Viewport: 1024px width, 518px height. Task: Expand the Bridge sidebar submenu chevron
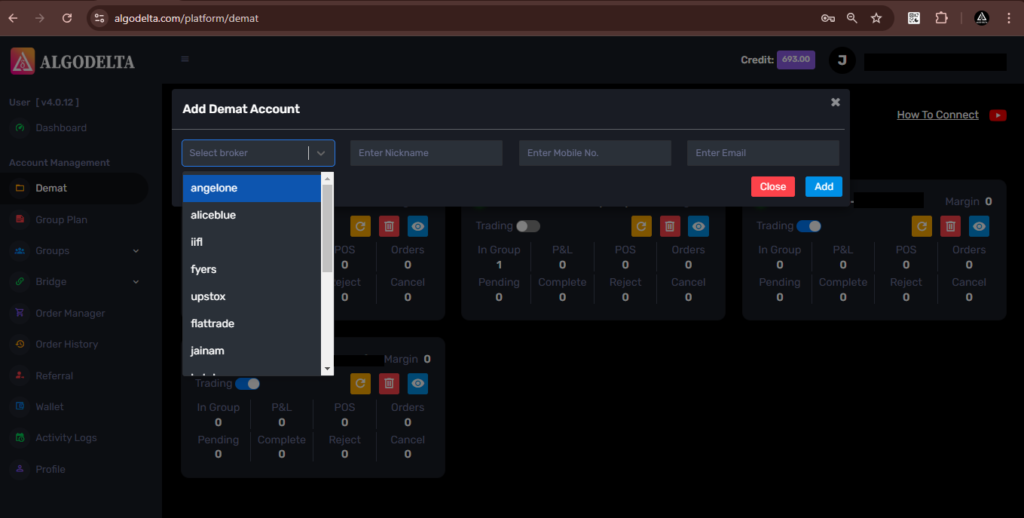pos(136,282)
